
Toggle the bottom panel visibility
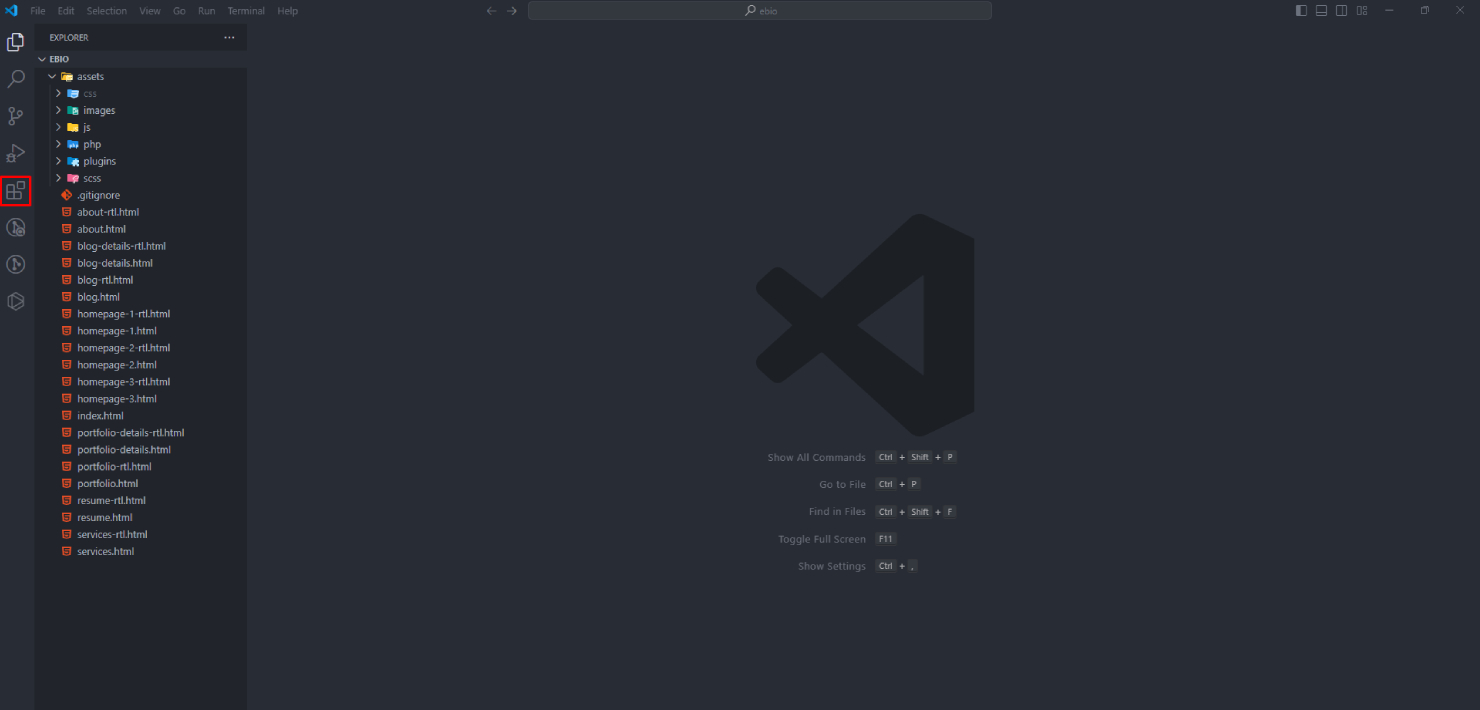point(1321,11)
